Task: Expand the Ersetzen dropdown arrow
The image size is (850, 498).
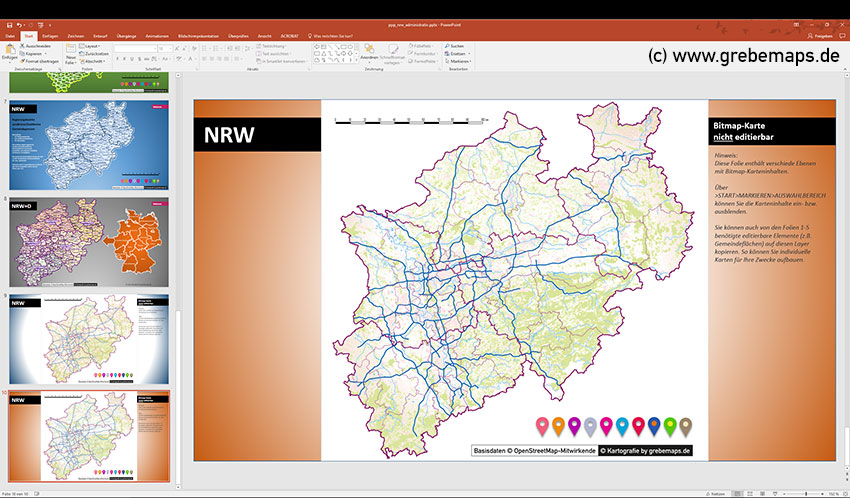Action: coord(471,54)
